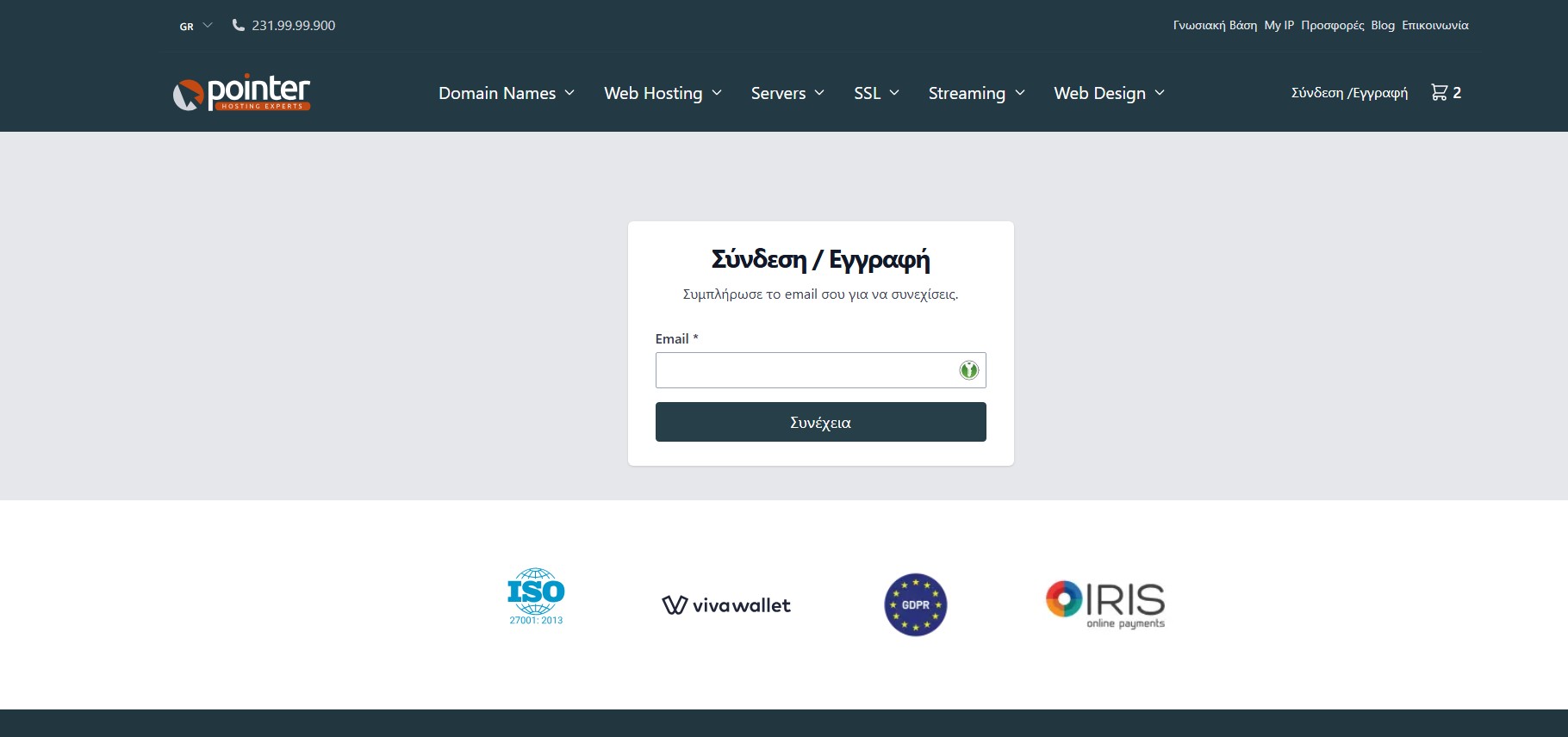This screenshot has height=737, width=1568.
Task: Click the Pointer hosting logo
Action: point(241,92)
